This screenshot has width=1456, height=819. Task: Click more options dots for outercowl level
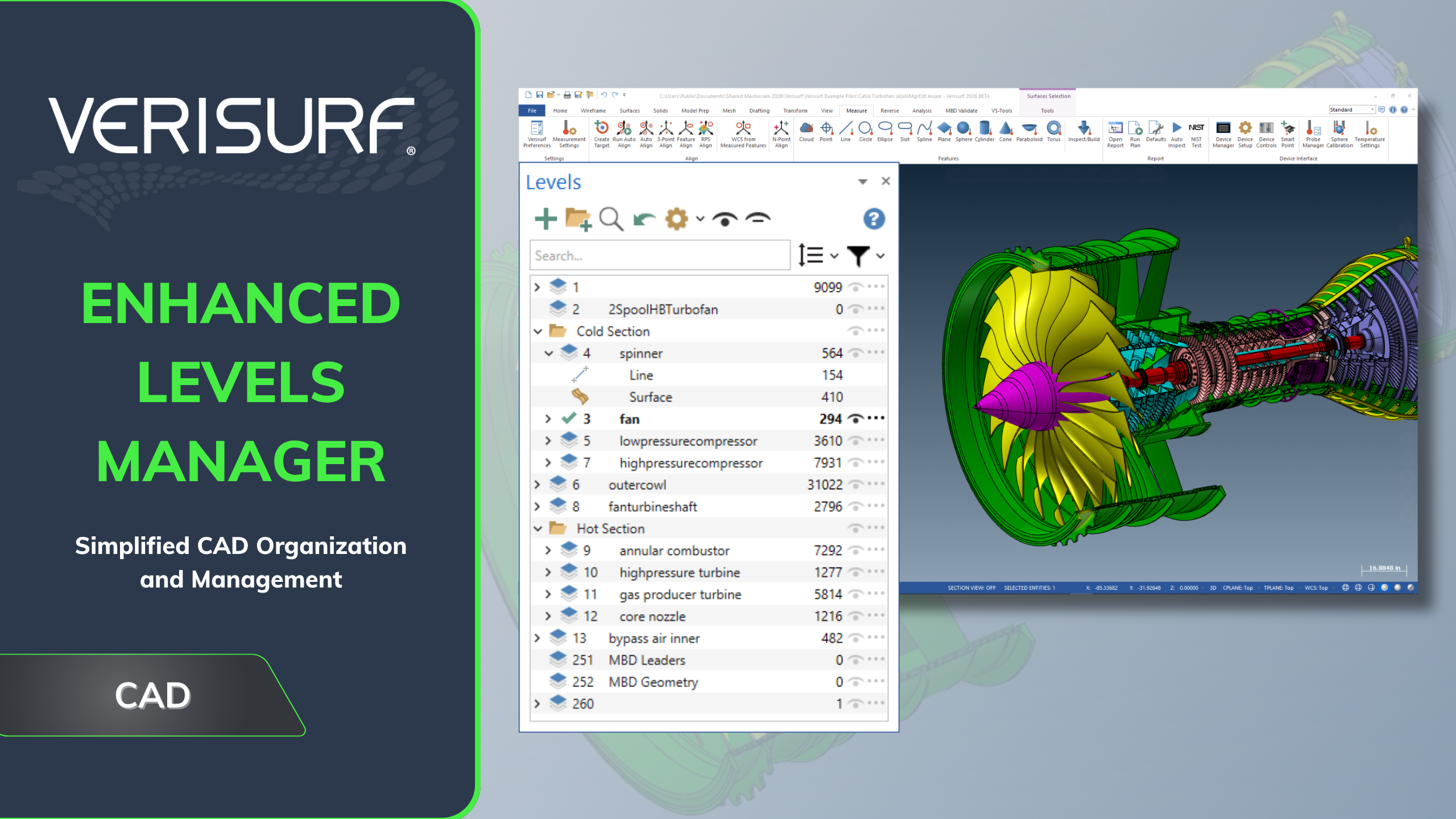[876, 484]
